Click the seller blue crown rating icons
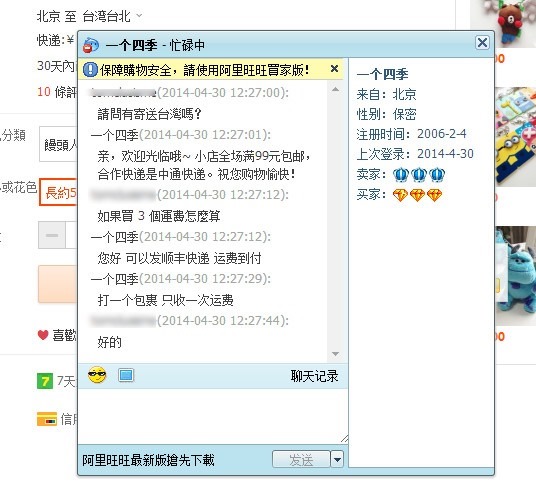This screenshot has height=495, width=536. tap(419, 175)
